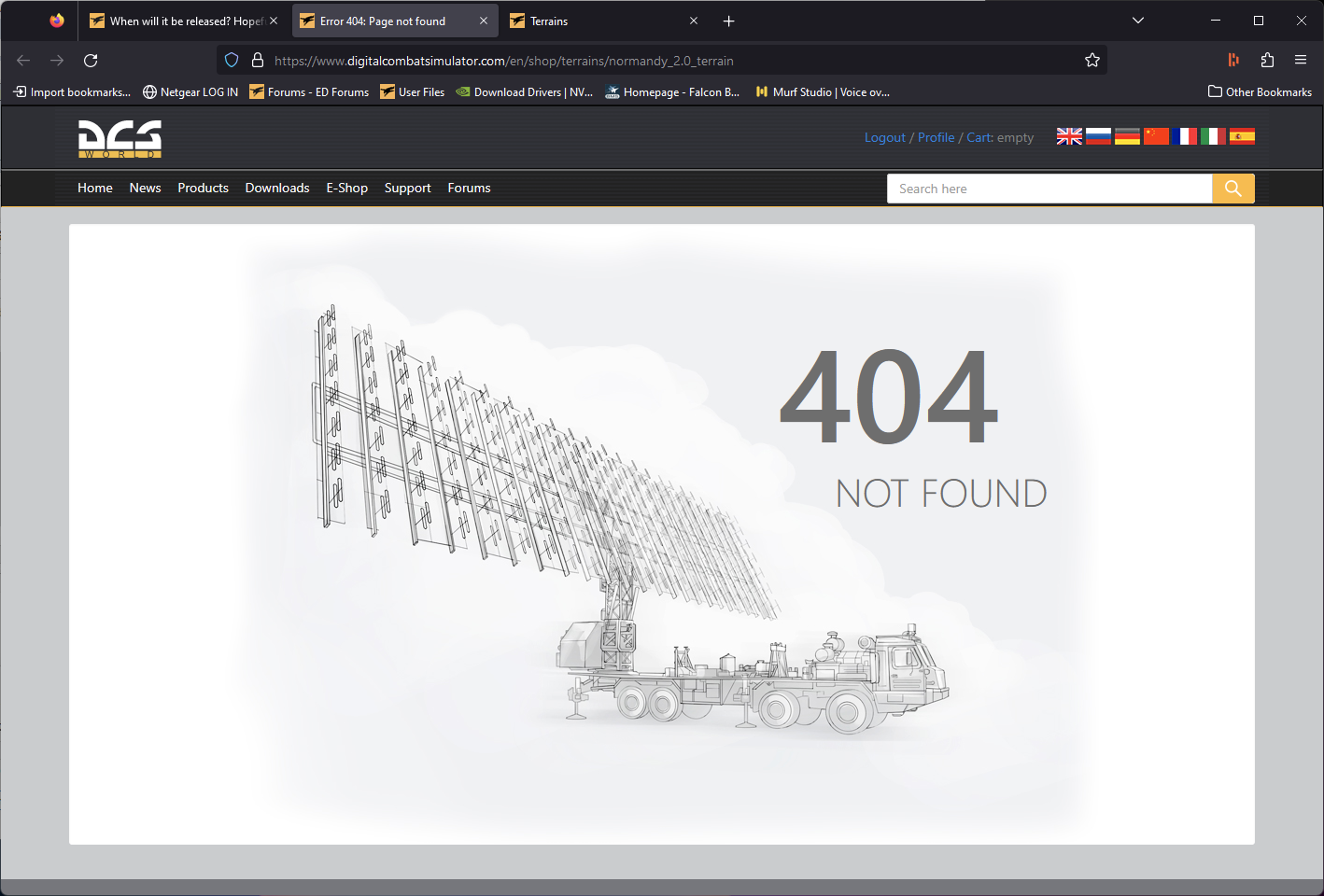Reload the page with the refresh button
1324x896 pixels.
(91, 61)
